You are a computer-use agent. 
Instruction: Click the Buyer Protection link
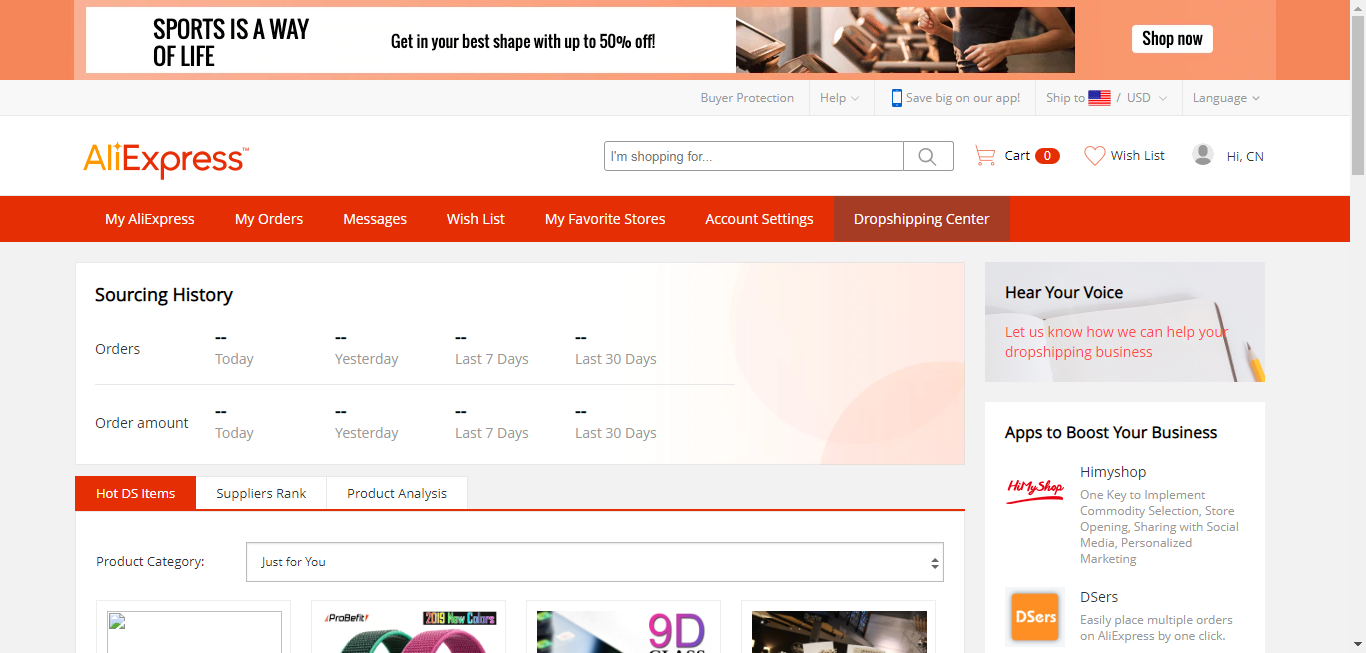pos(747,98)
